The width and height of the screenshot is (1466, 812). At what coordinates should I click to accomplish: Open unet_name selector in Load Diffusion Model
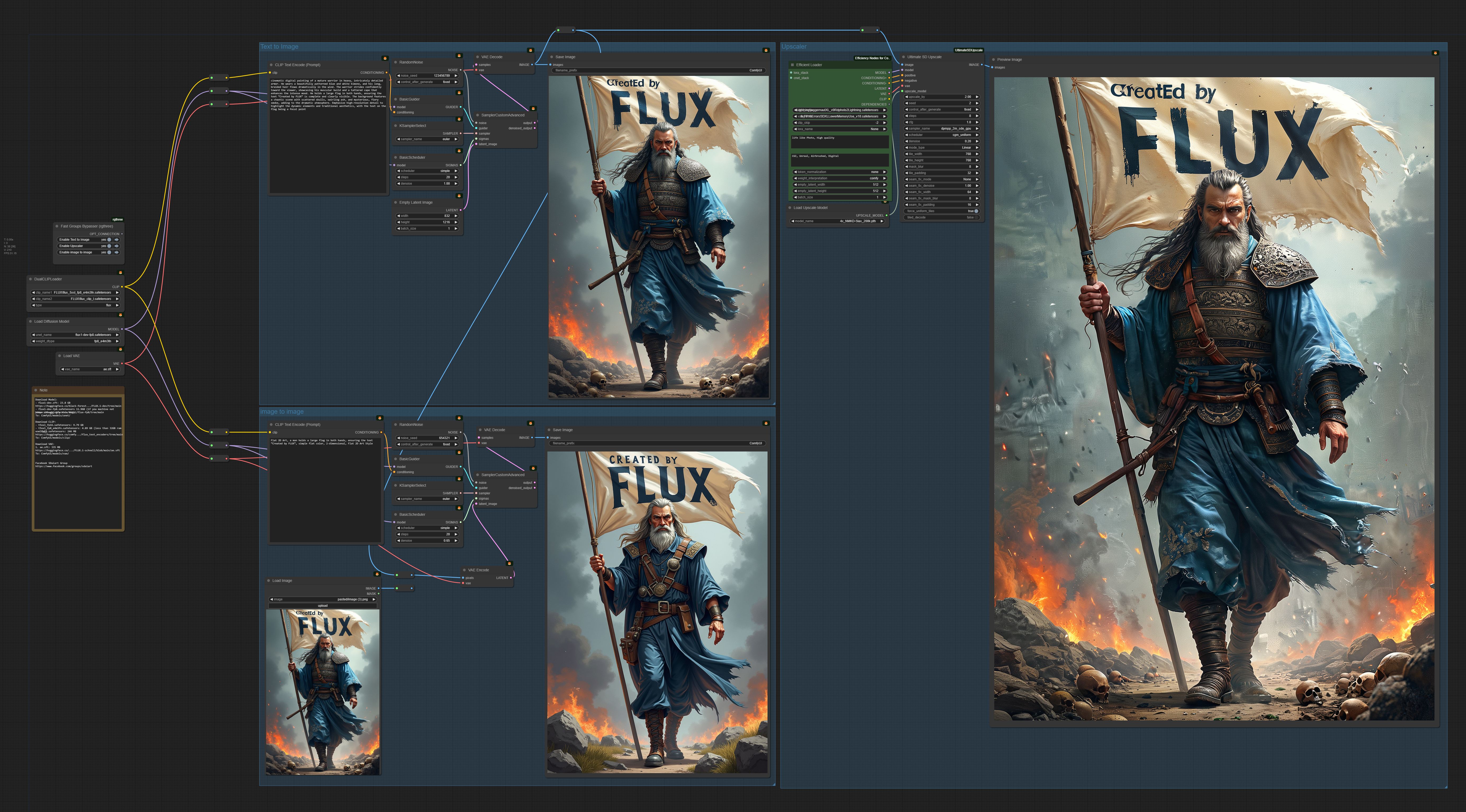75,335
